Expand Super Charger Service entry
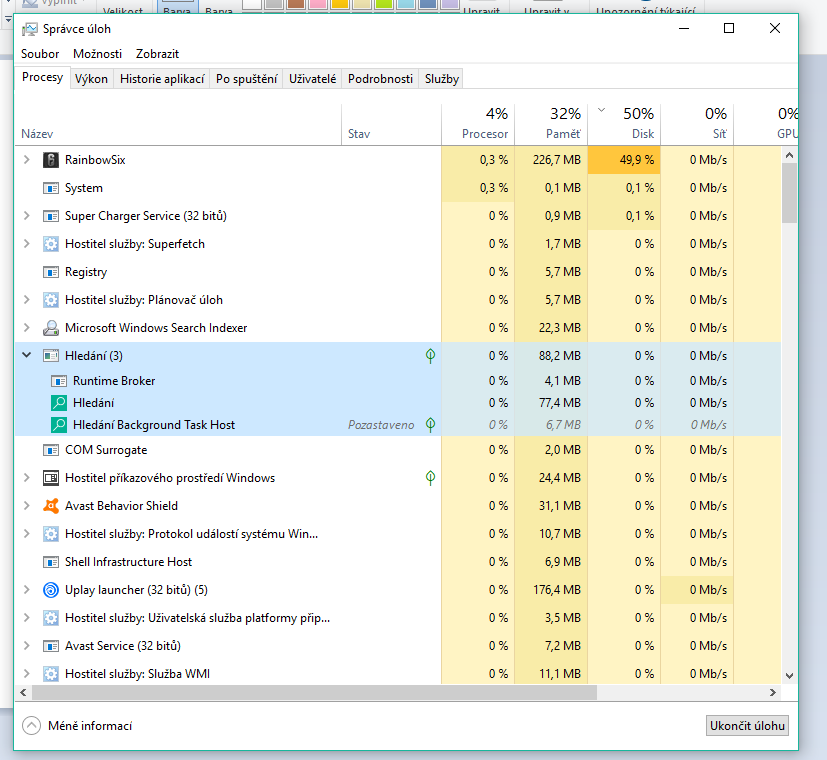 click(x=26, y=216)
